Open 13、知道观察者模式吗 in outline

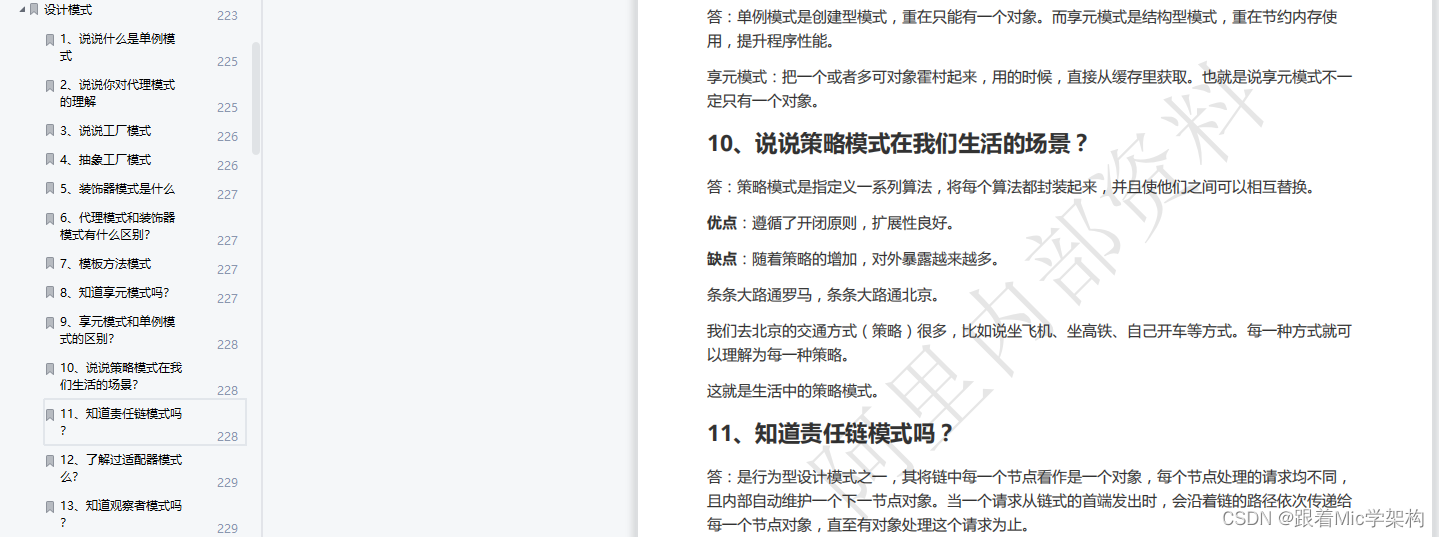coord(121,514)
